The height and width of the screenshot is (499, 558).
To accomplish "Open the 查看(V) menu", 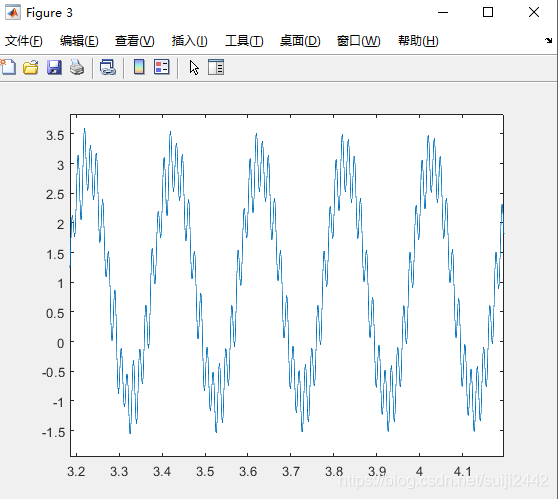I will (x=135, y=41).
